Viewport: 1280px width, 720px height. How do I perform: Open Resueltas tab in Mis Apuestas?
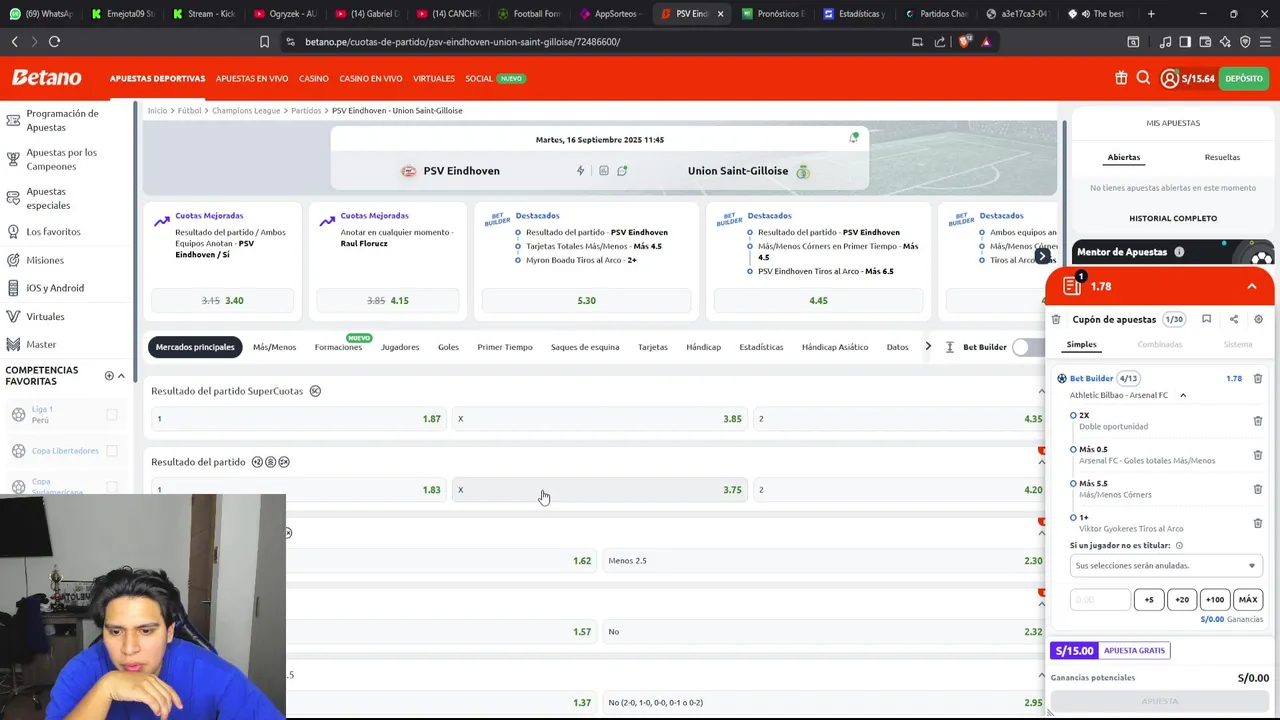pyautogui.click(x=1222, y=157)
